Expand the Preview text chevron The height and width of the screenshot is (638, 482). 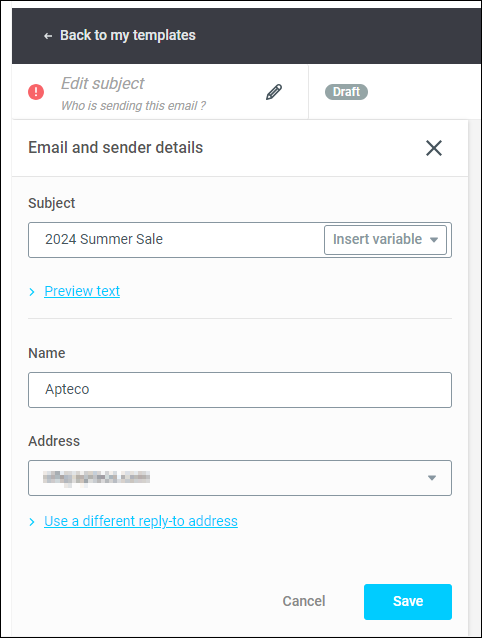32,292
